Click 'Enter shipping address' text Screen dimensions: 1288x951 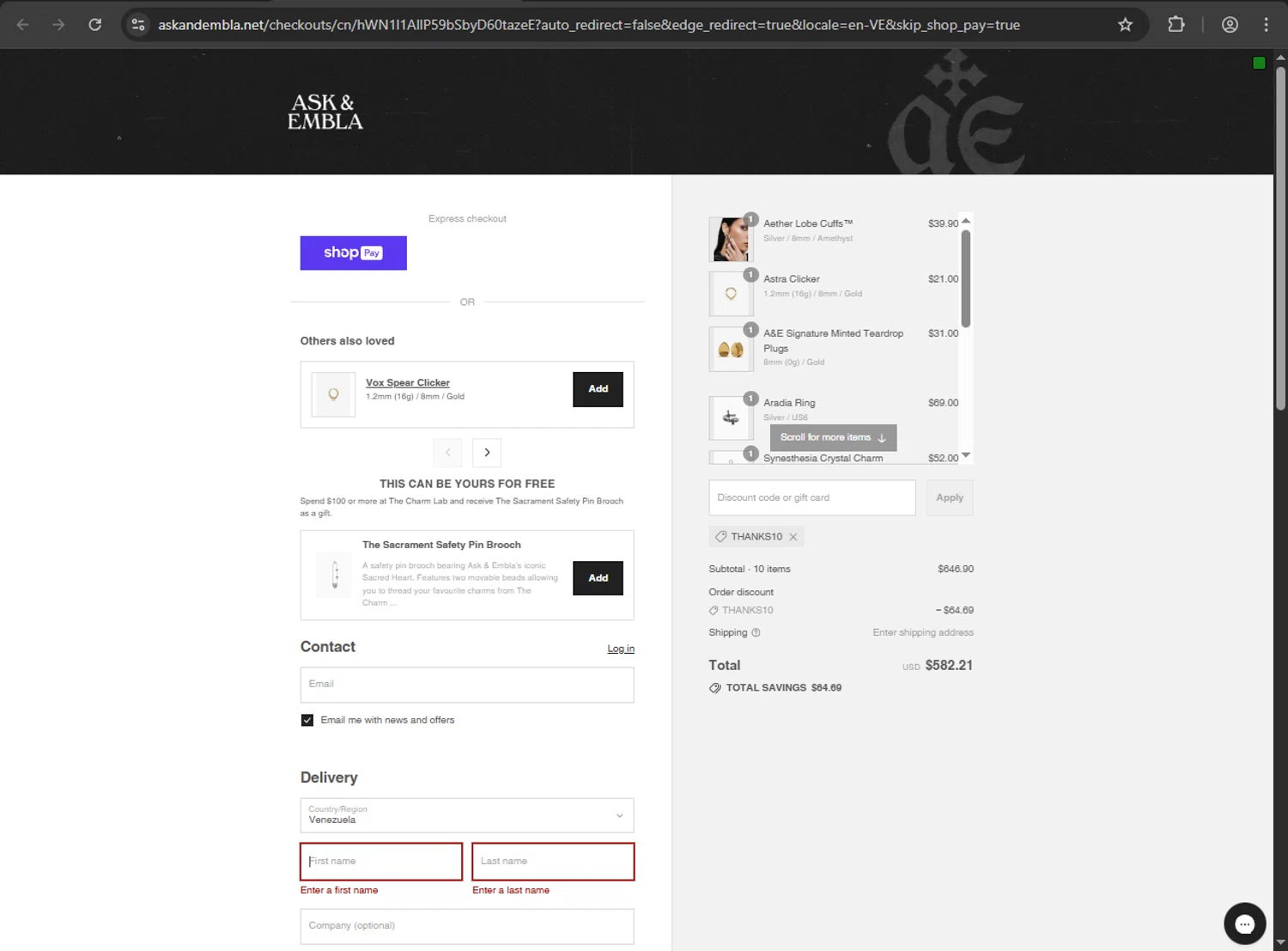[923, 632]
